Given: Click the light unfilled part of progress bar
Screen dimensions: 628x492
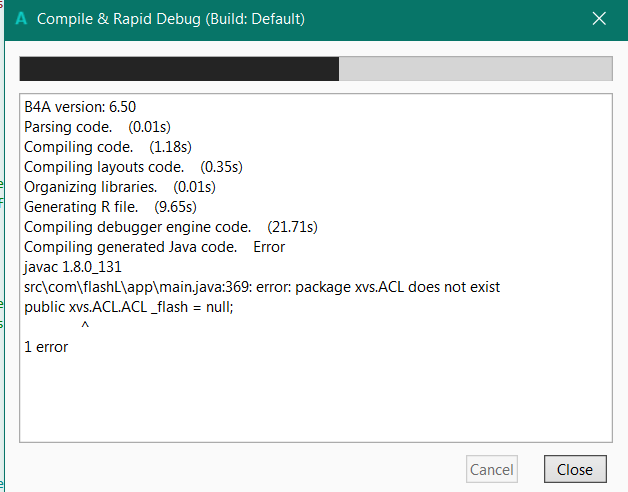Looking at the screenshot, I should 475,68.
